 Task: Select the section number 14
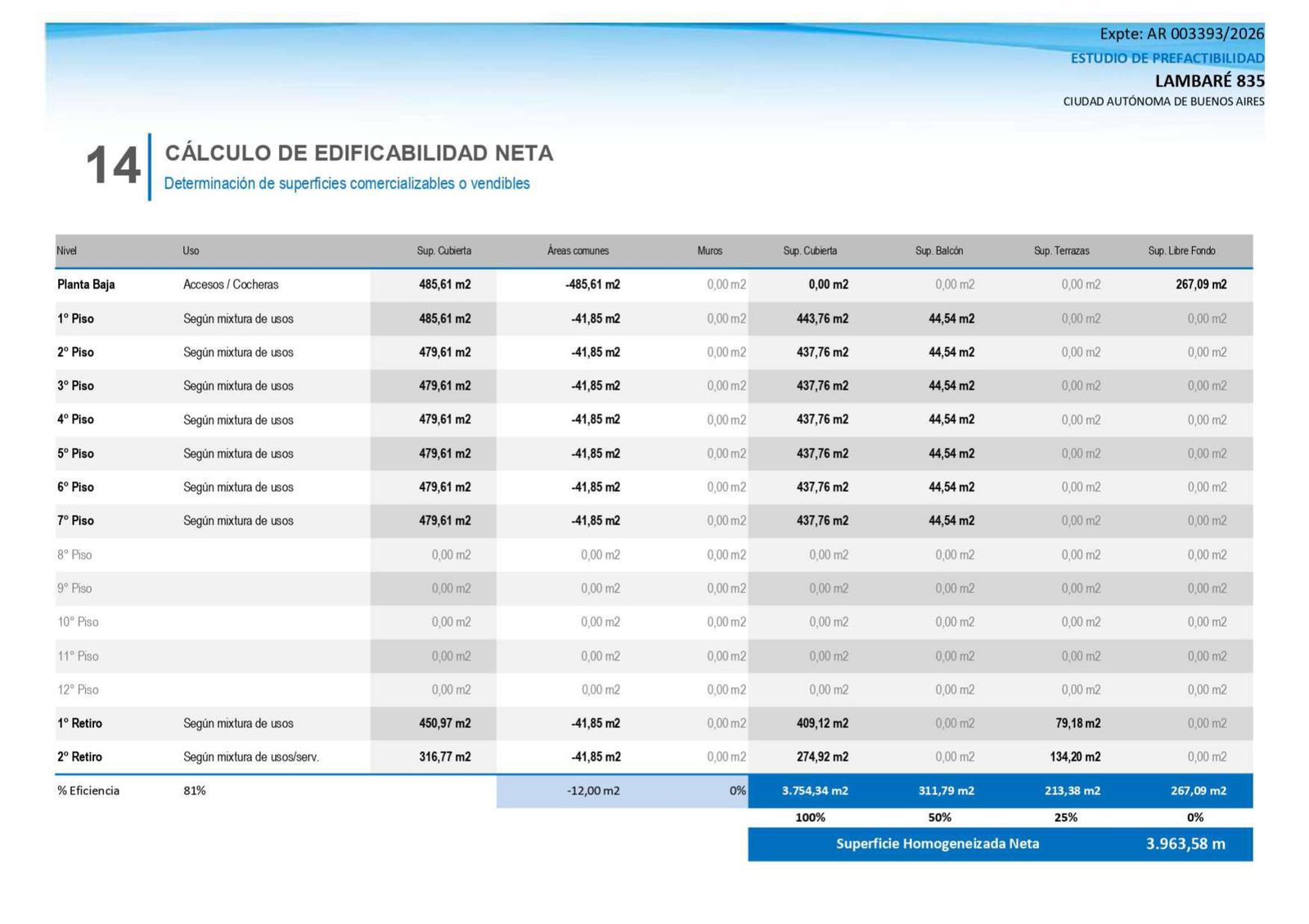pos(112,165)
